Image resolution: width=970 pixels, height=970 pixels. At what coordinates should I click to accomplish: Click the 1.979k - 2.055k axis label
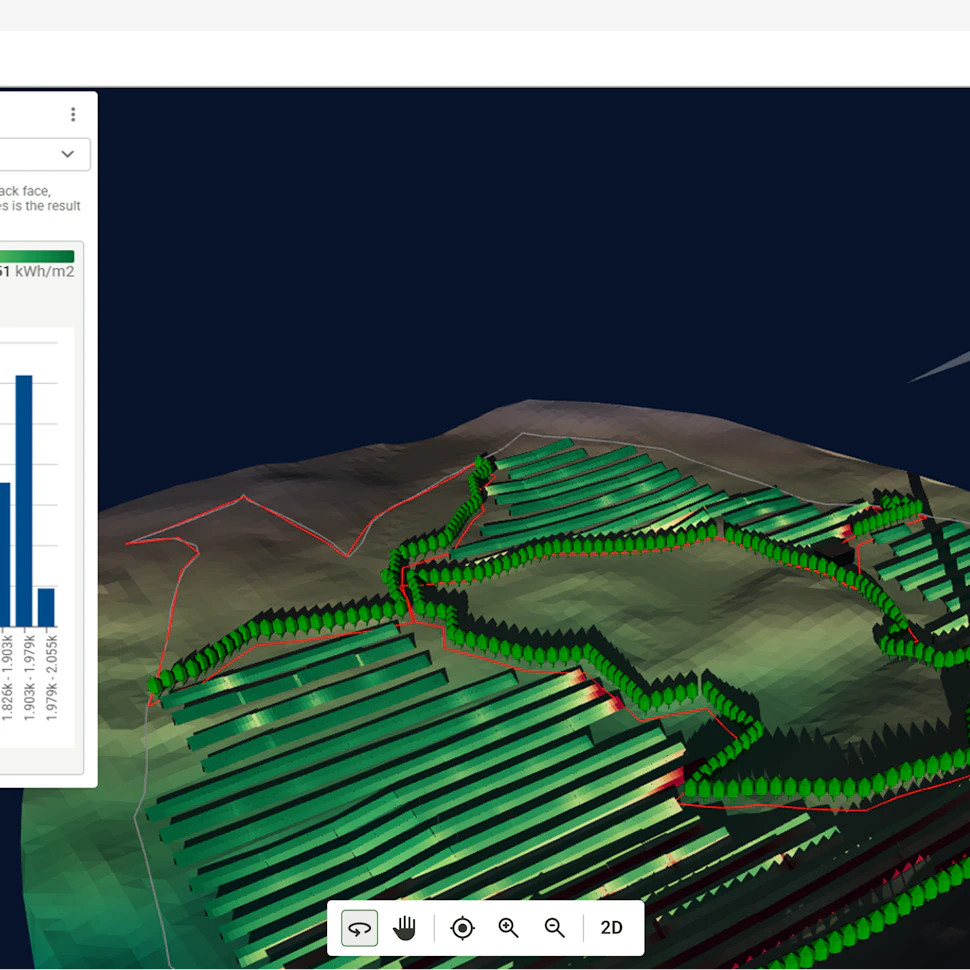tap(52, 678)
